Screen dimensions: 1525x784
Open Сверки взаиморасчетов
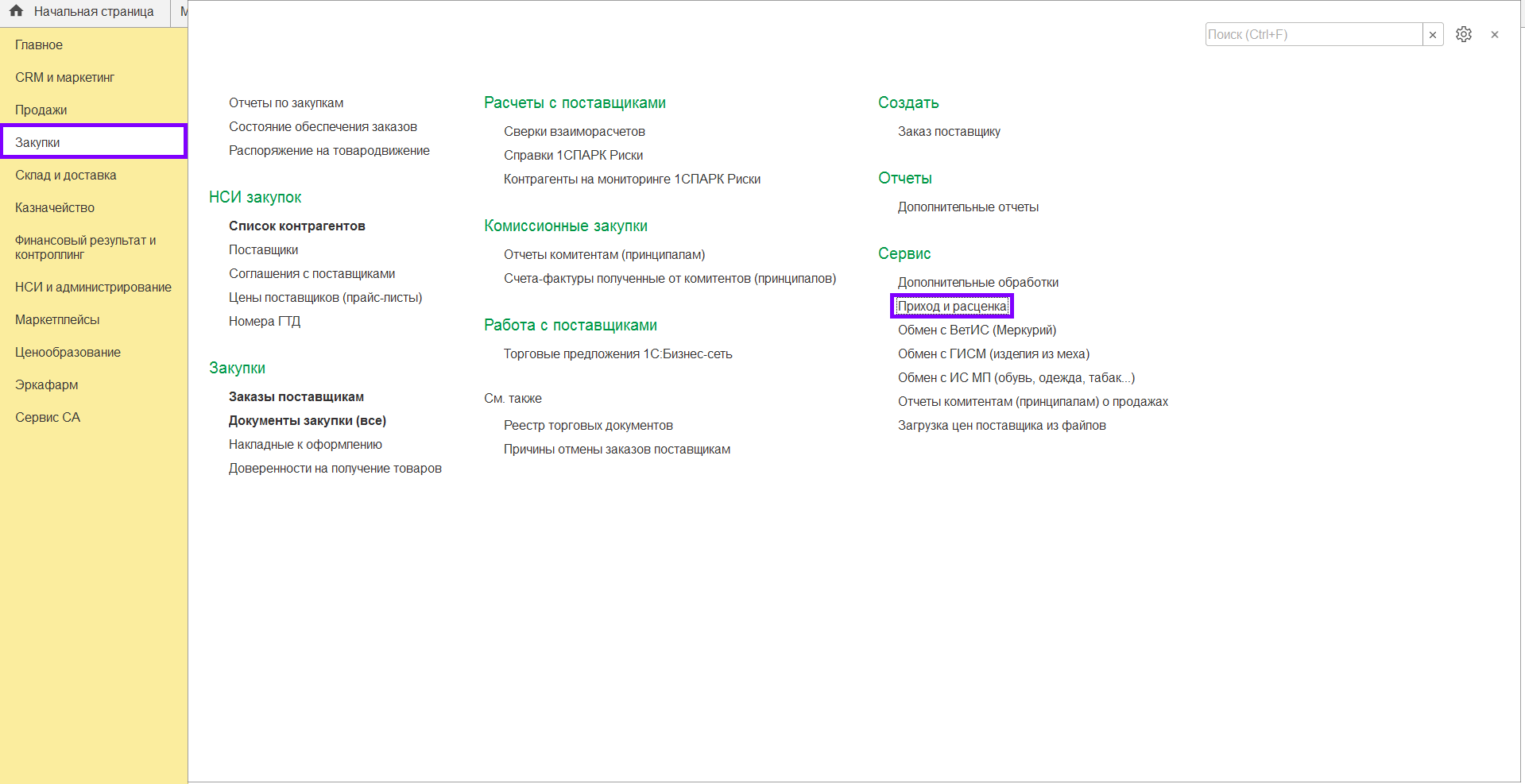point(574,132)
